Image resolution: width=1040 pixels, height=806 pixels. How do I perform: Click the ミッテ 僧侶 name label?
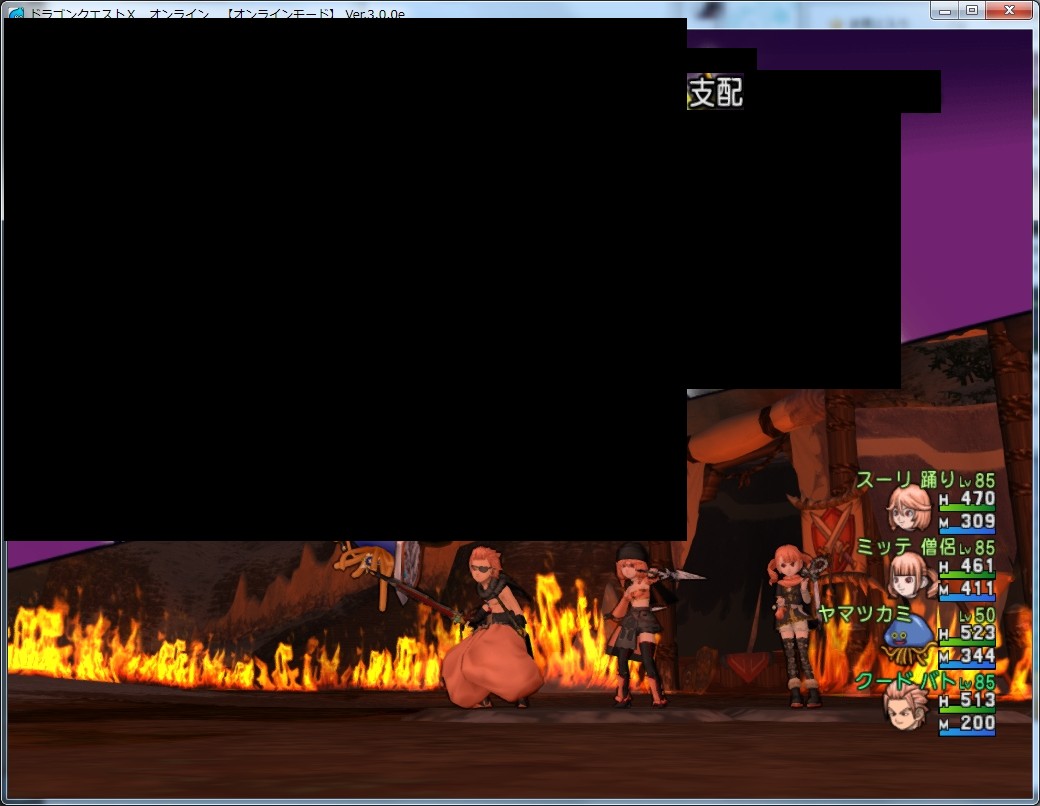click(x=906, y=546)
